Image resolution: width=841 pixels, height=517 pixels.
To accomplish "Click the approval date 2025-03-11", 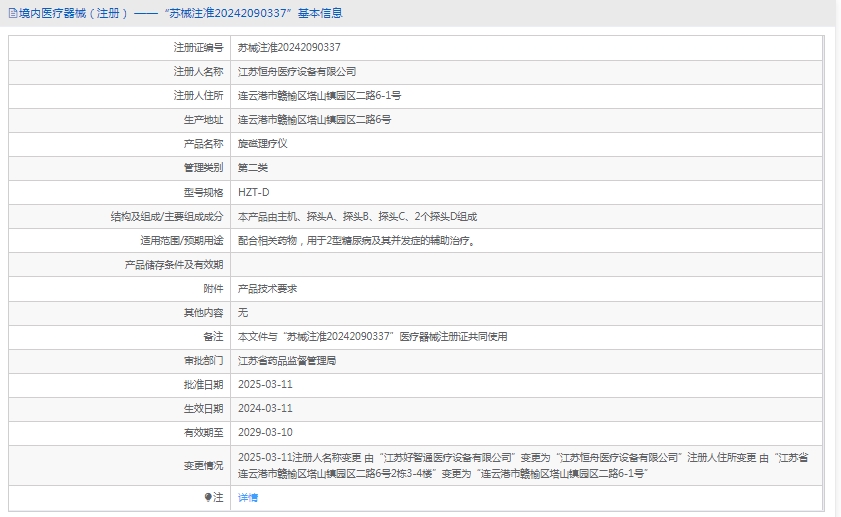I will [265, 384].
